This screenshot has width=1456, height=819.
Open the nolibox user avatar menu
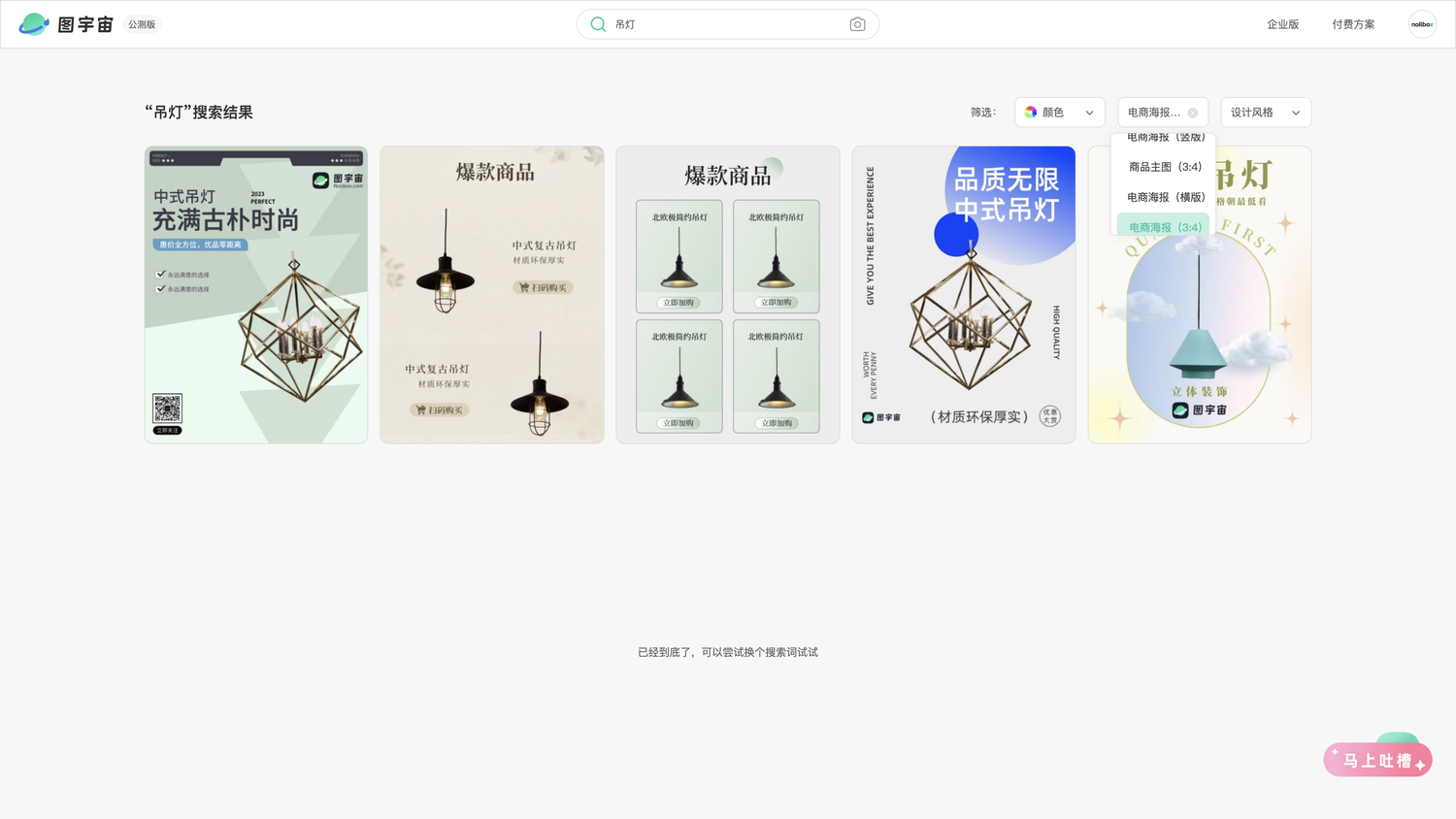pos(1422,24)
